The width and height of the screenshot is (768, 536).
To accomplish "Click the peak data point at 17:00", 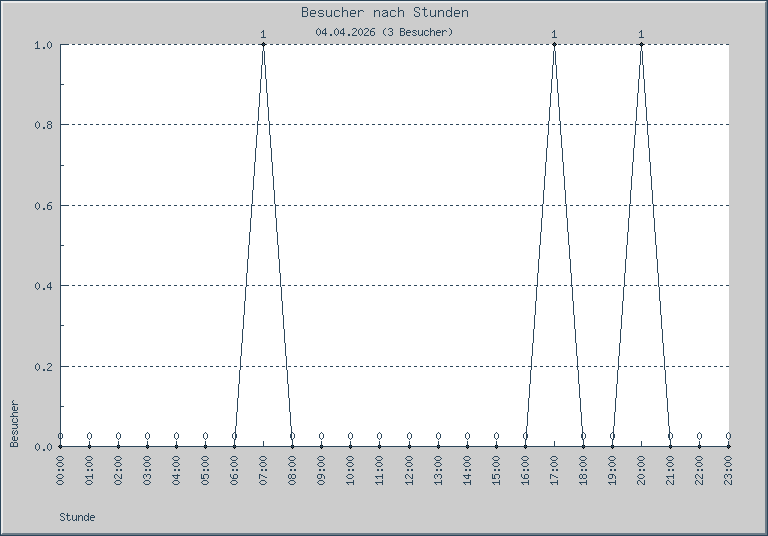I will (x=554, y=45).
